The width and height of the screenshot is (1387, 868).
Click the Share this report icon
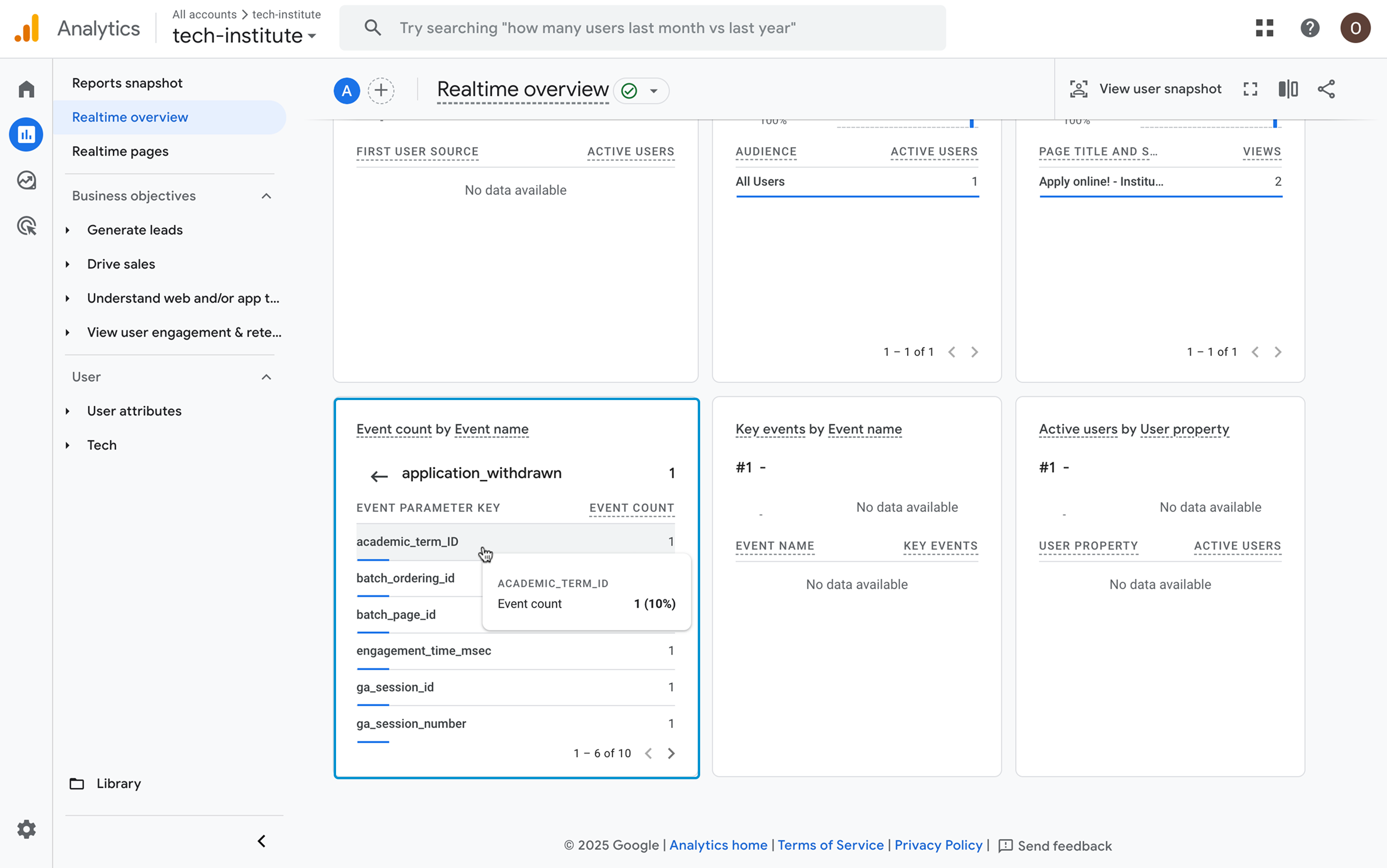coord(1326,89)
